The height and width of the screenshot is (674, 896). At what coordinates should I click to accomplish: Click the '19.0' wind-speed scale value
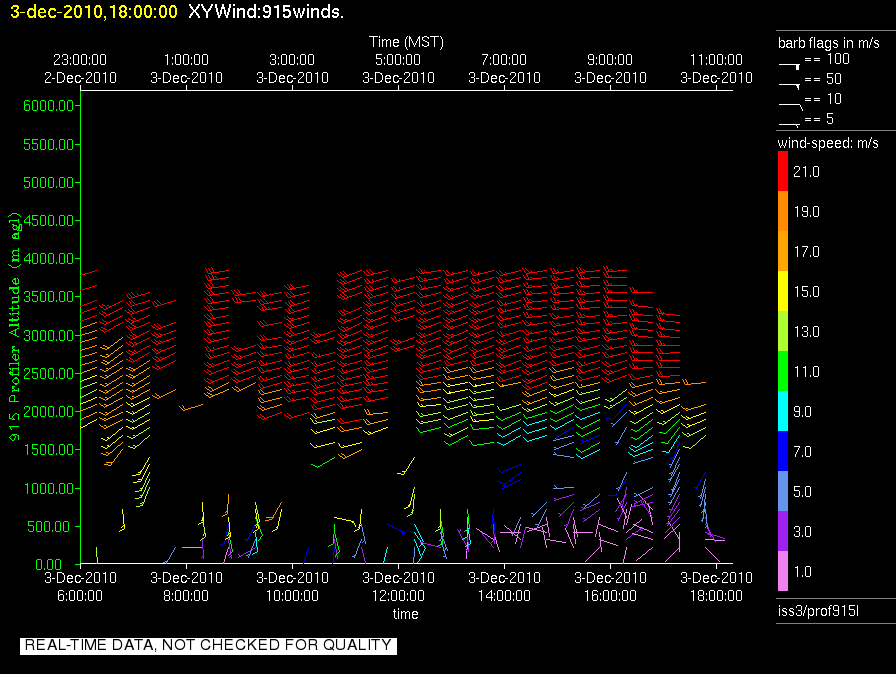pos(806,212)
